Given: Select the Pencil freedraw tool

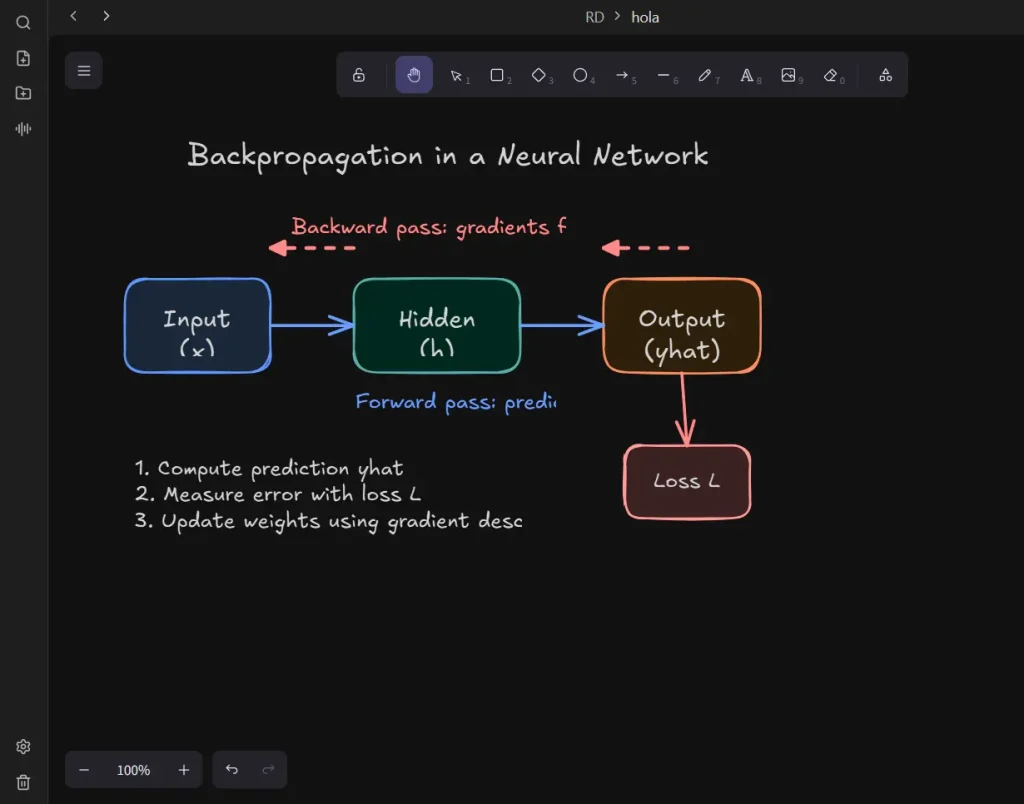Looking at the screenshot, I should point(705,75).
